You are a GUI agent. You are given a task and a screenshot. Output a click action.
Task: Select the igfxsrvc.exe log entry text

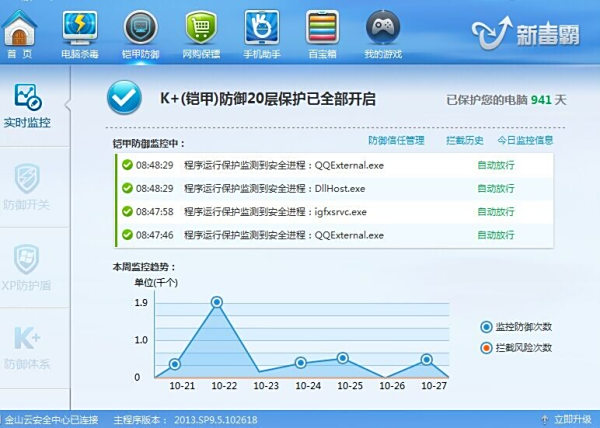click(x=275, y=212)
